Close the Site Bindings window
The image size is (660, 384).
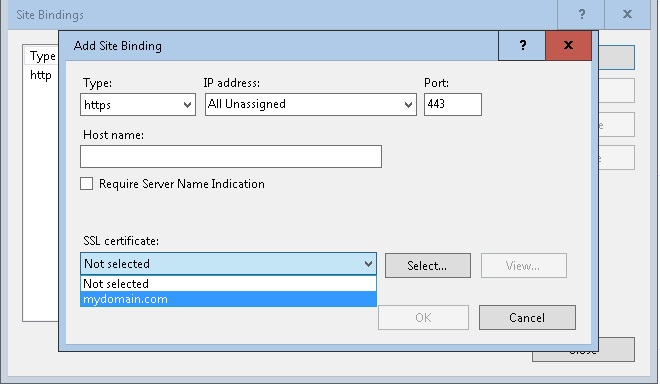[627, 14]
